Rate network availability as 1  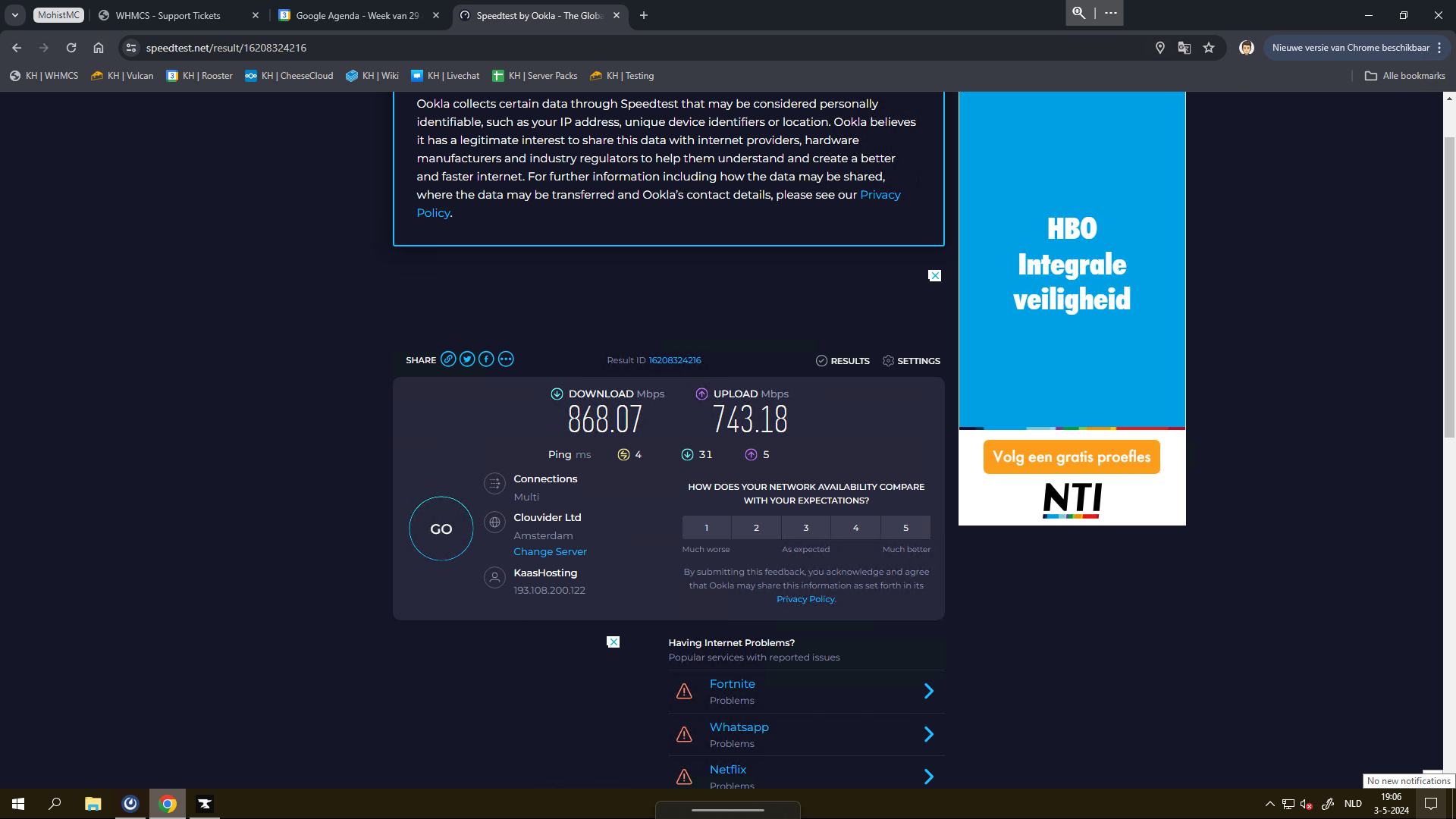point(706,528)
